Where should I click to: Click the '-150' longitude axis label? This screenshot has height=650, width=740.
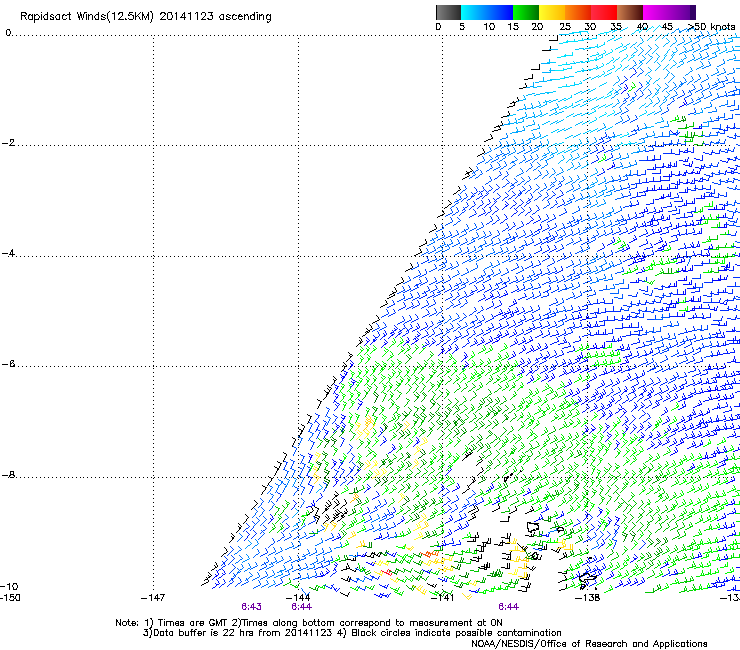[10, 598]
